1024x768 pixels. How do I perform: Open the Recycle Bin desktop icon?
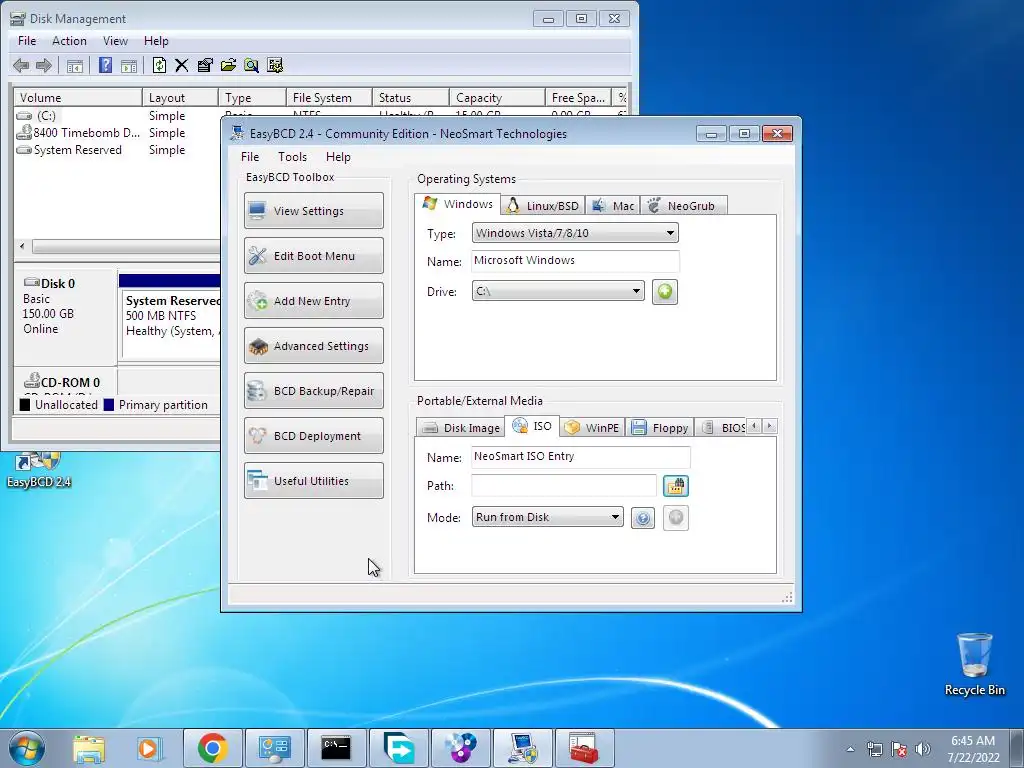[x=974, y=664]
